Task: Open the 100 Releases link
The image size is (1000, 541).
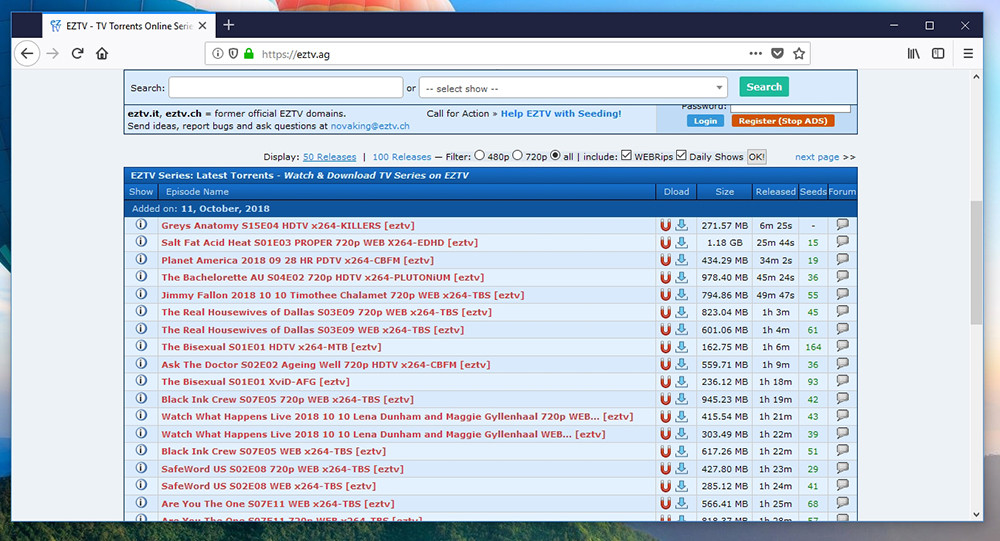Action: pyautogui.click(x=402, y=157)
